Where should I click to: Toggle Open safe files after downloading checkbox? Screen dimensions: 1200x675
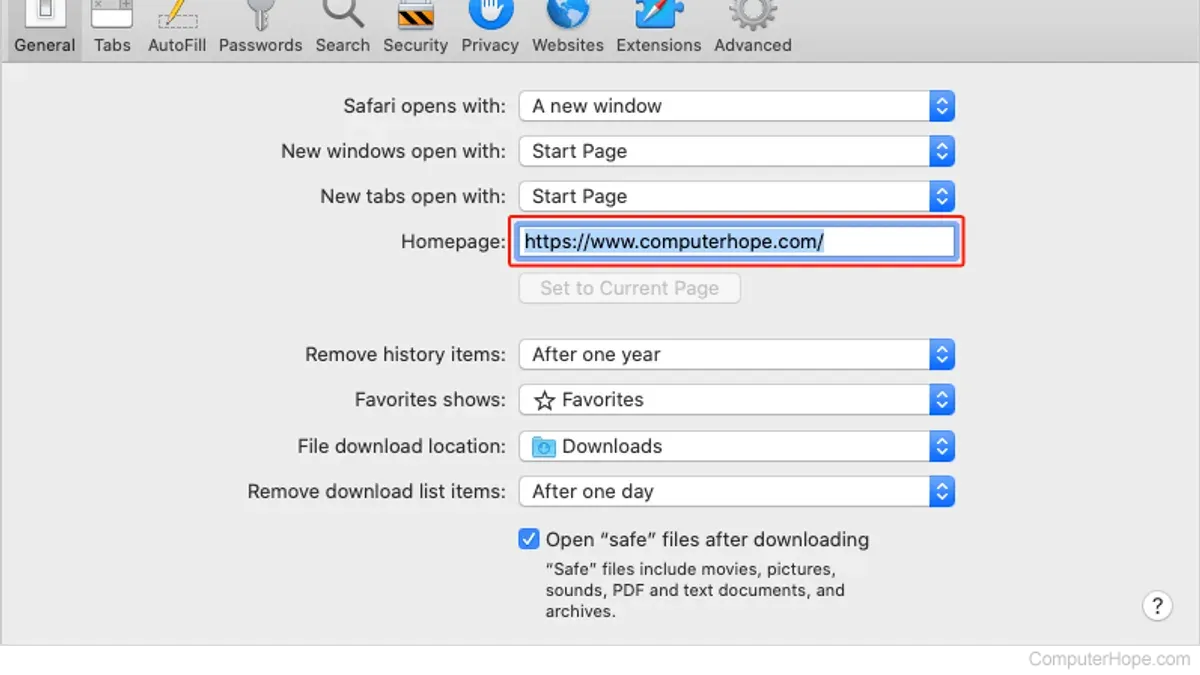coord(529,540)
